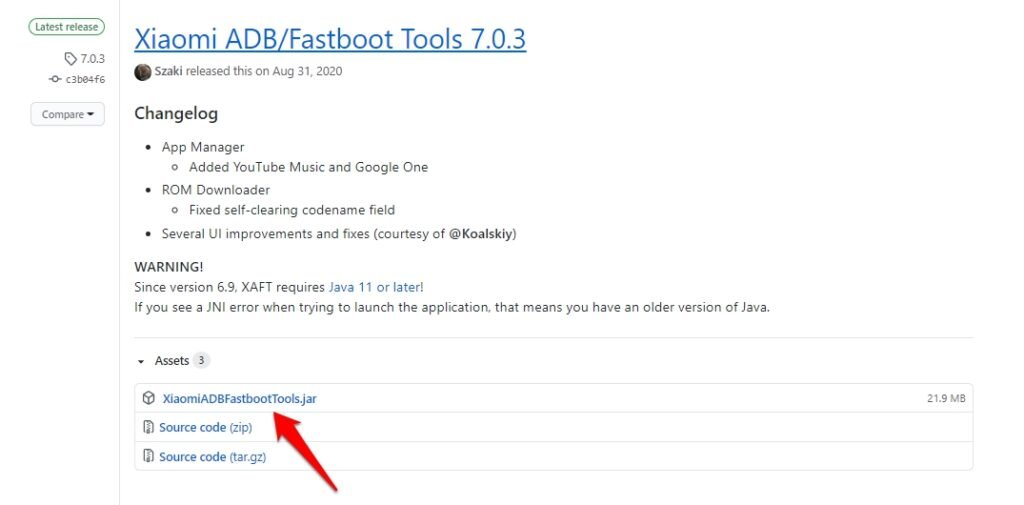Image resolution: width=1024 pixels, height=505 pixels.
Task: Download Source code (zip)
Action: coord(206,427)
